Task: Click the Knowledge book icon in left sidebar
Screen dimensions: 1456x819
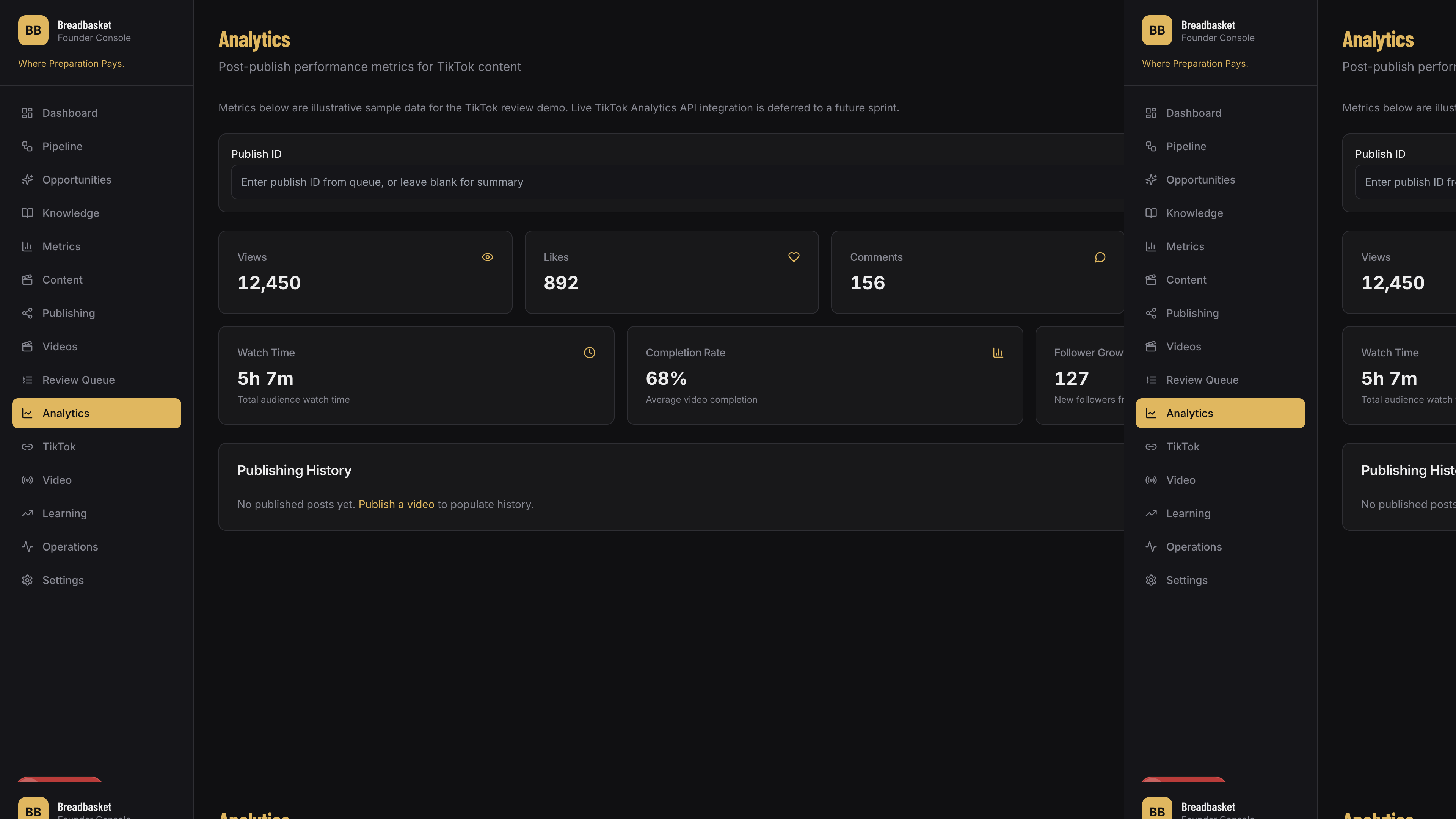Action: [27, 213]
